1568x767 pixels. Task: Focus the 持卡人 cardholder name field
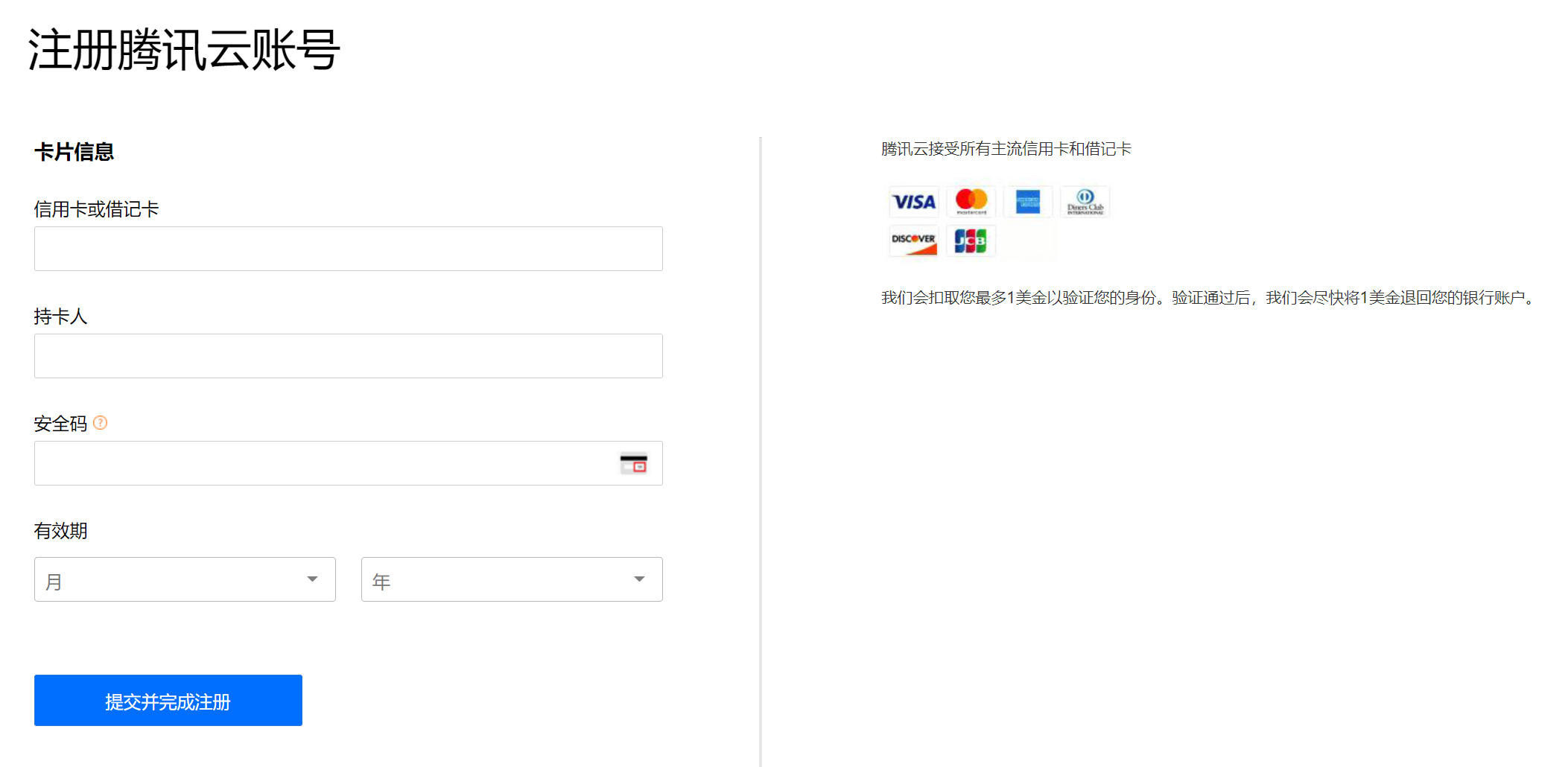349,356
